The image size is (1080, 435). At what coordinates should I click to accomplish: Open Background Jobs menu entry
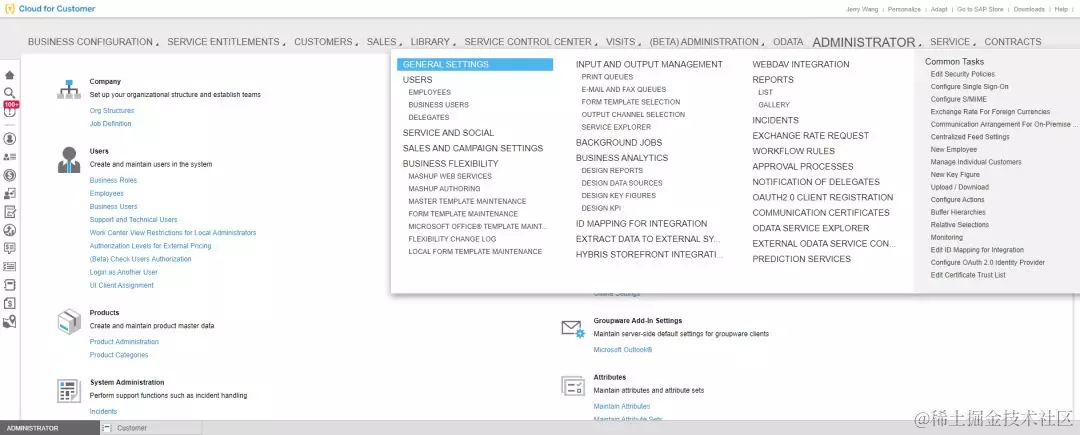click(x=619, y=142)
